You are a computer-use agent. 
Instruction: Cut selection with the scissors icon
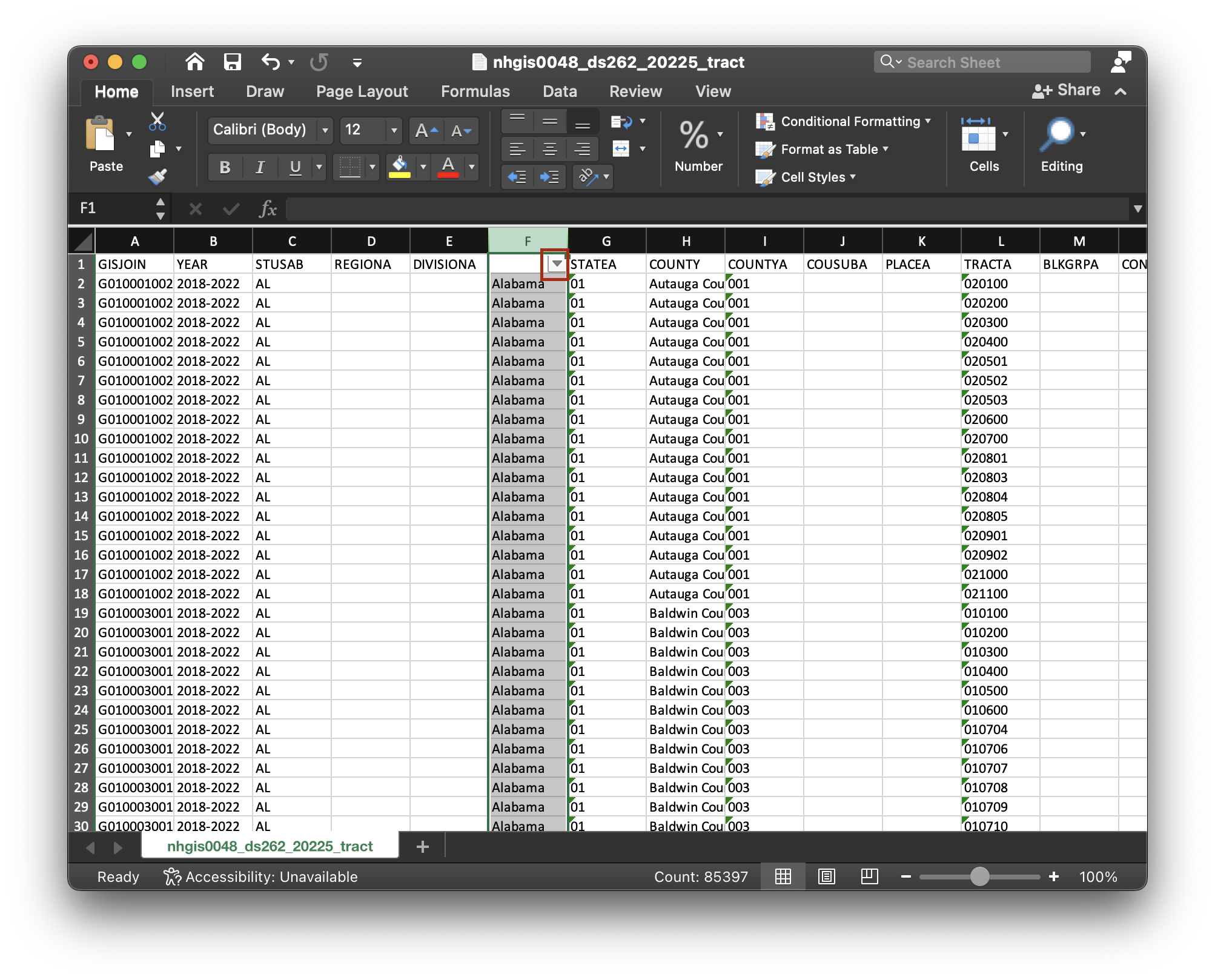click(157, 122)
